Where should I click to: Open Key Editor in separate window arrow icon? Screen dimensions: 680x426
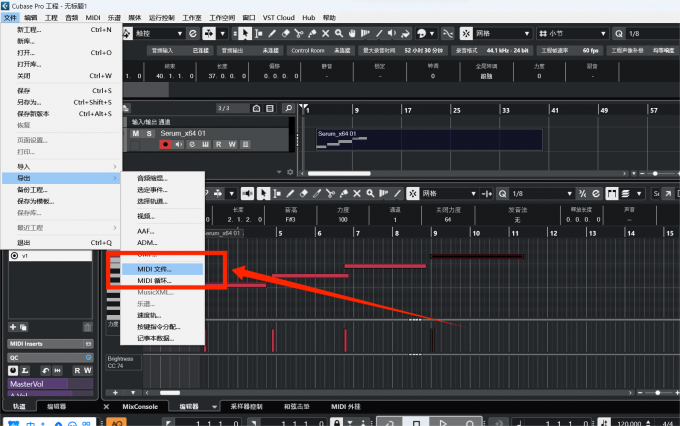668,193
